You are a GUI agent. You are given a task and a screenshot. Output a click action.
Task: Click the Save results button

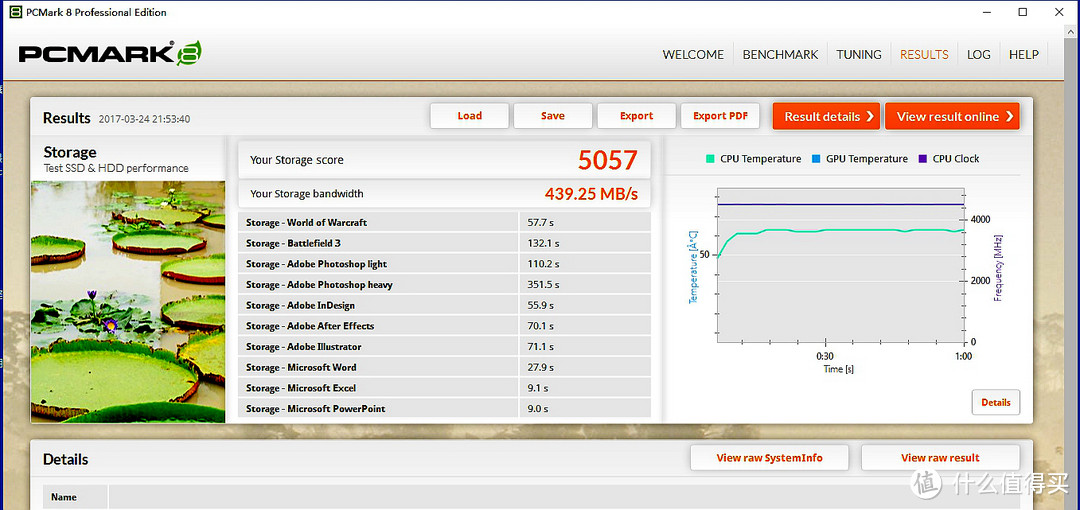[553, 116]
